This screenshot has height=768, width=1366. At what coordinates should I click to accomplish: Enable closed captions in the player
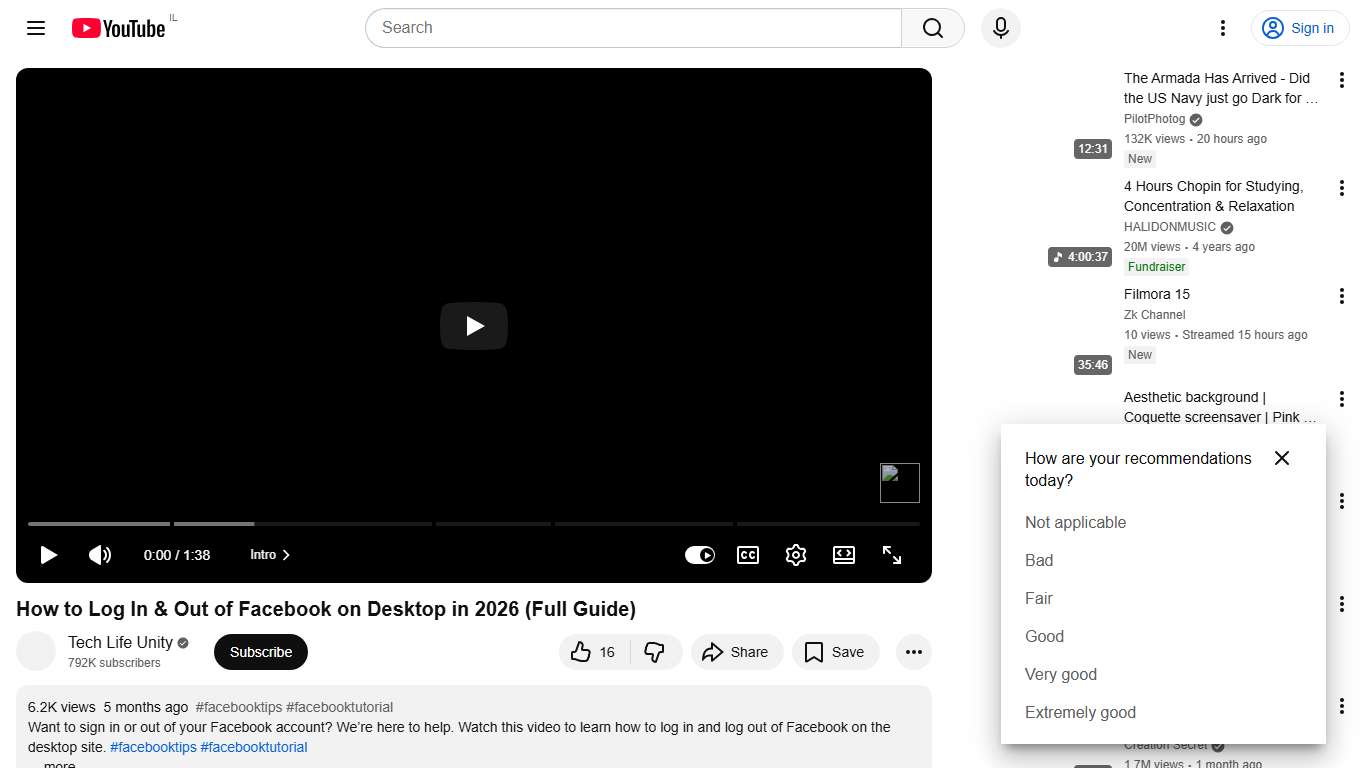(x=748, y=555)
